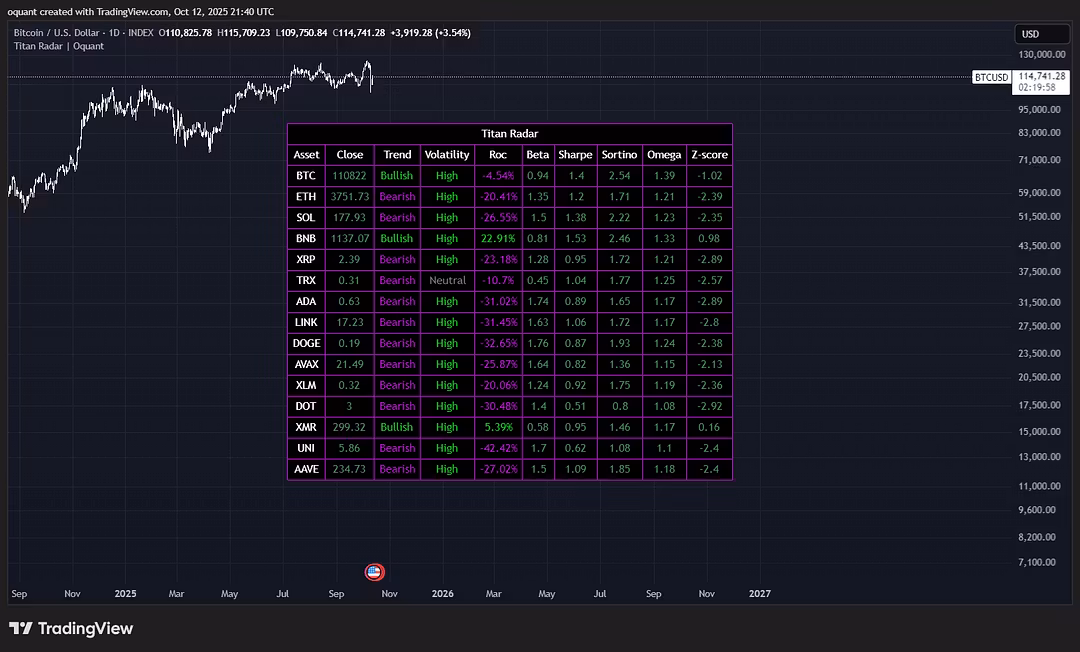1080x652 pixels.
Task: Select the Asset column header
Action: pyautogui.click(x=306, y=155)
